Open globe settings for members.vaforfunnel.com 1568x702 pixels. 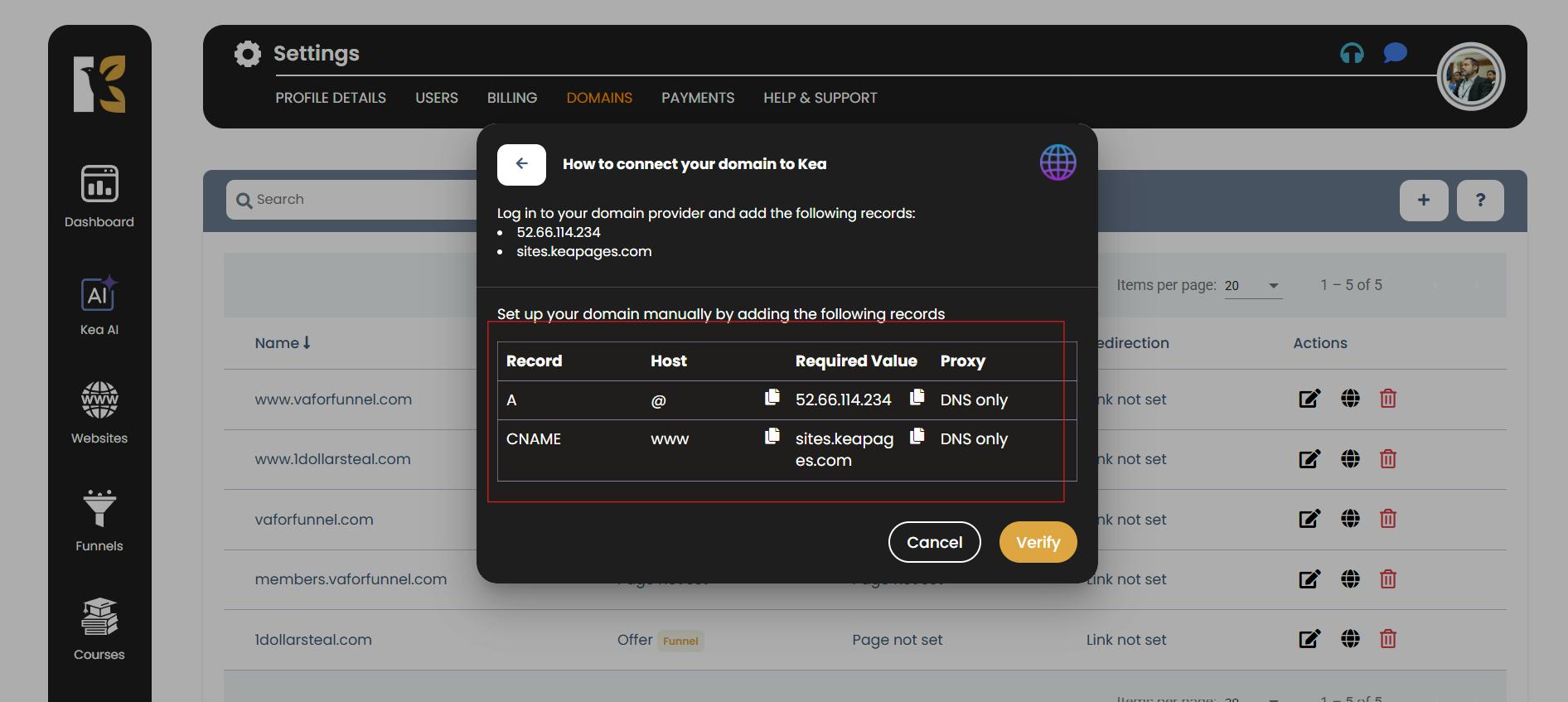(x=1350, y=579)
